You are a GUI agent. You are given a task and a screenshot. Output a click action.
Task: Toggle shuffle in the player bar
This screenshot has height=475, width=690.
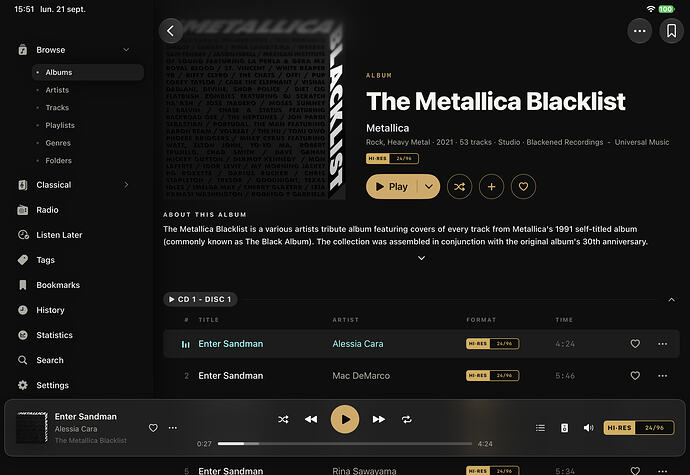[283, 420]
